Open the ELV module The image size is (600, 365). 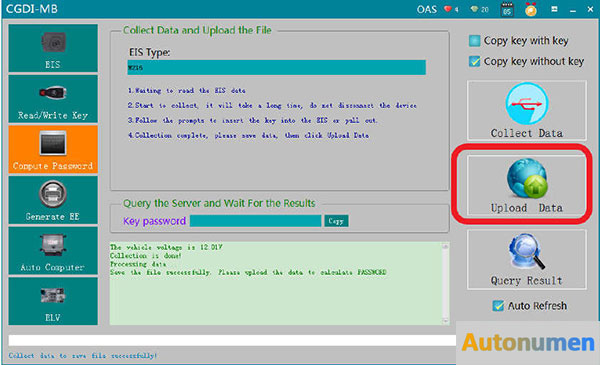pyautogui.click(x=53, y=301)
